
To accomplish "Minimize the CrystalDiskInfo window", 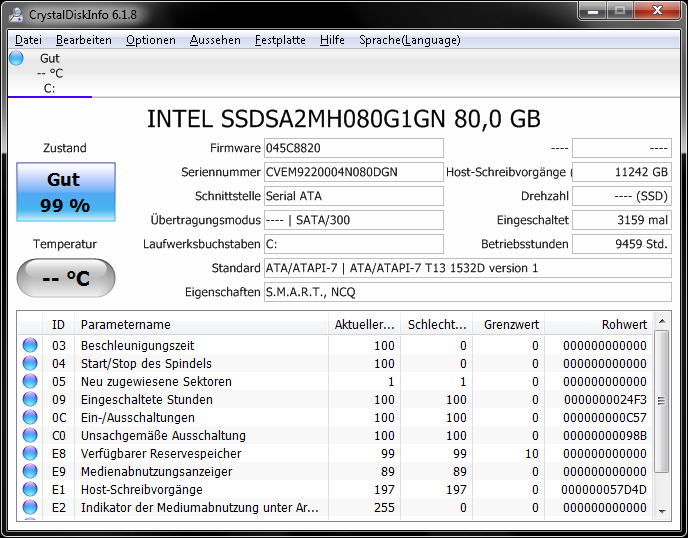I will pos(593,11).
